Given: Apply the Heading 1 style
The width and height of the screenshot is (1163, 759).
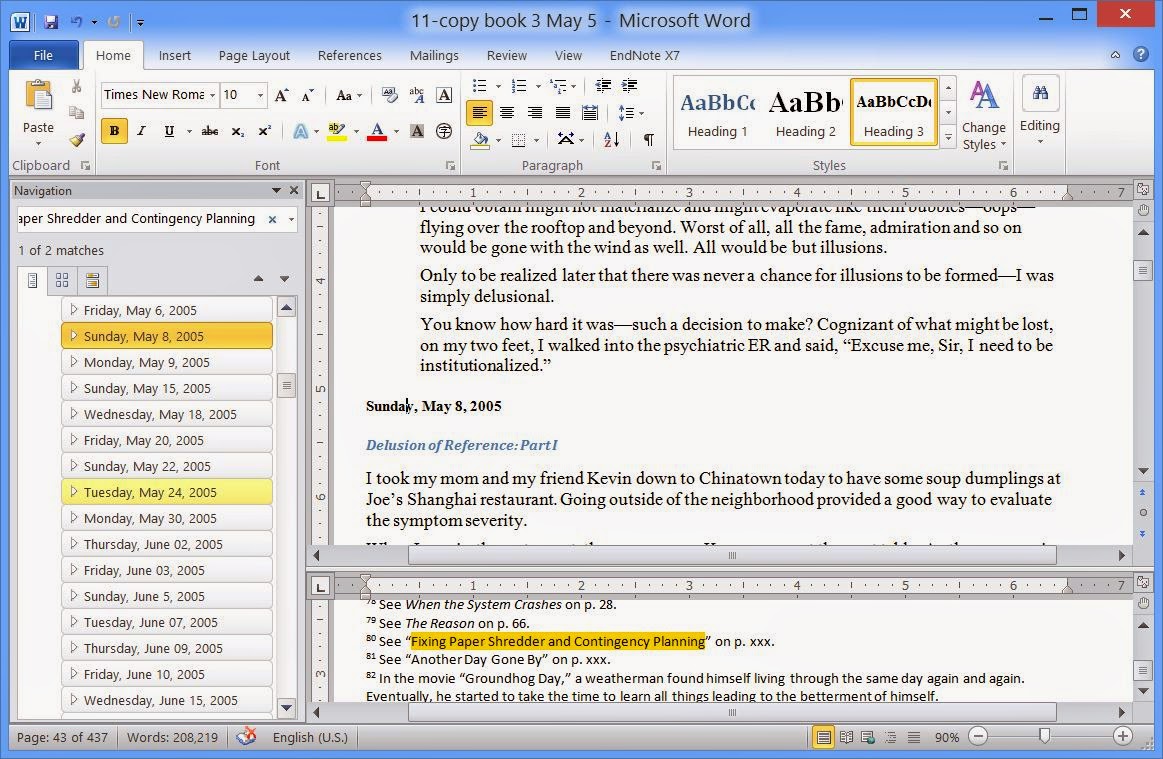Looking at the screenshot, I should tap(717, 113).
